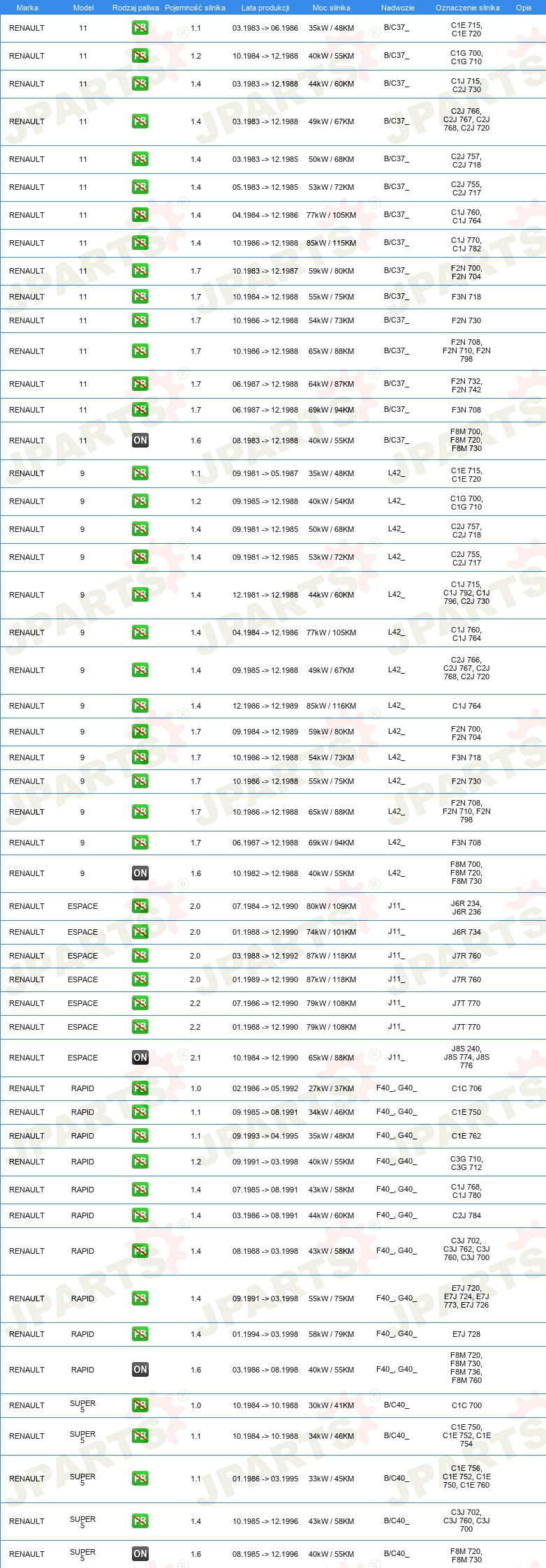Select the date range 03.1988 -> 12.1992
The width and height of the screenshot is (546, 1568).
(265, 956)
